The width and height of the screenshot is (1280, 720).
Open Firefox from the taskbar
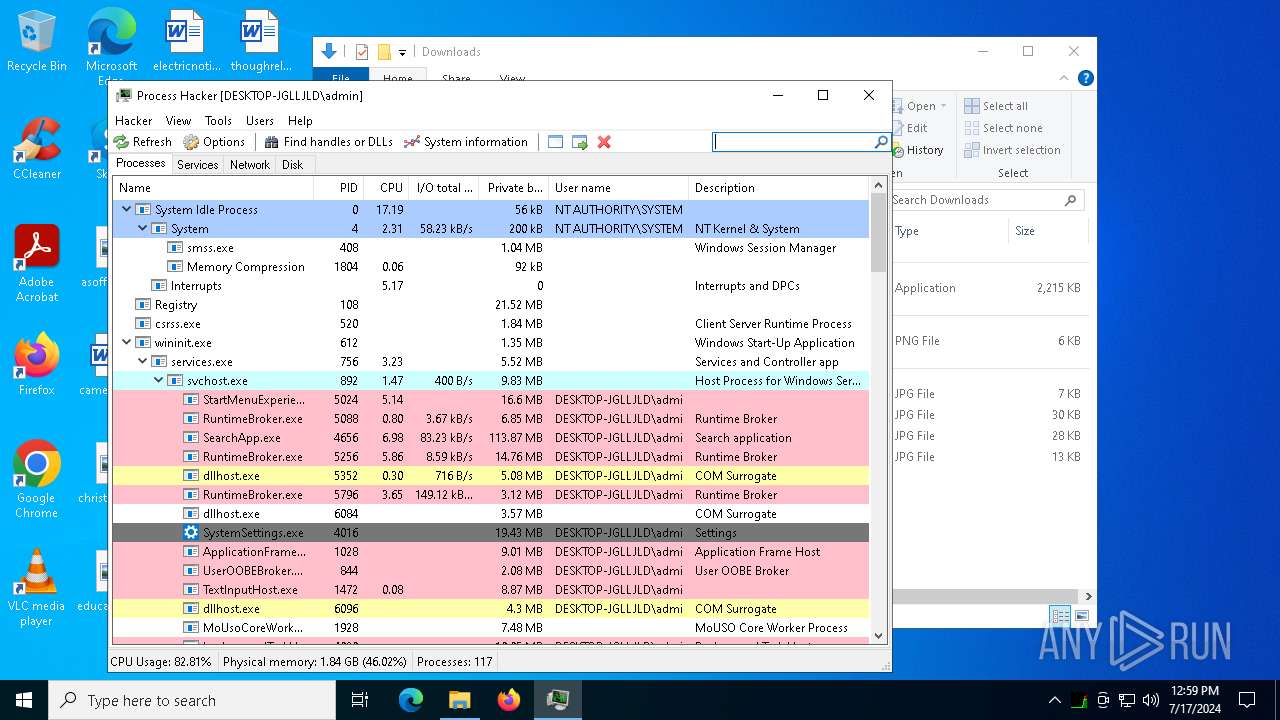(509, 700)
